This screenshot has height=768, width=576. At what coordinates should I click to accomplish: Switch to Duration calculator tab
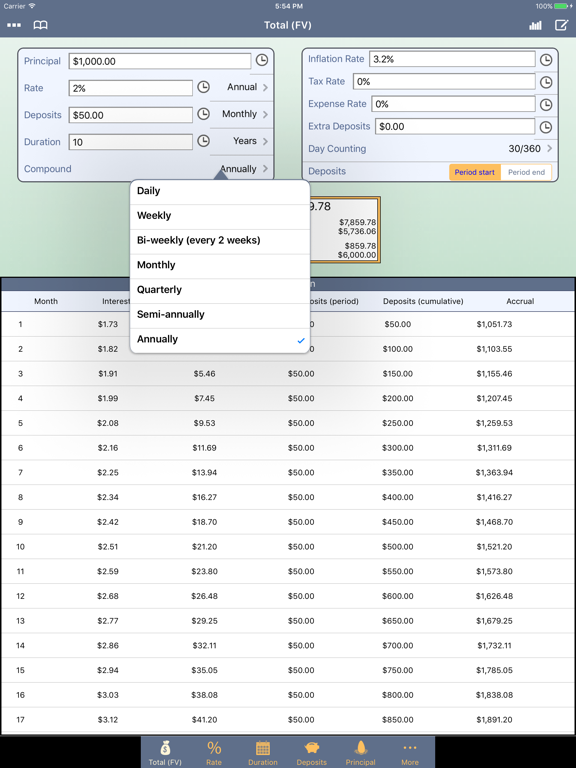click(263, 753)
